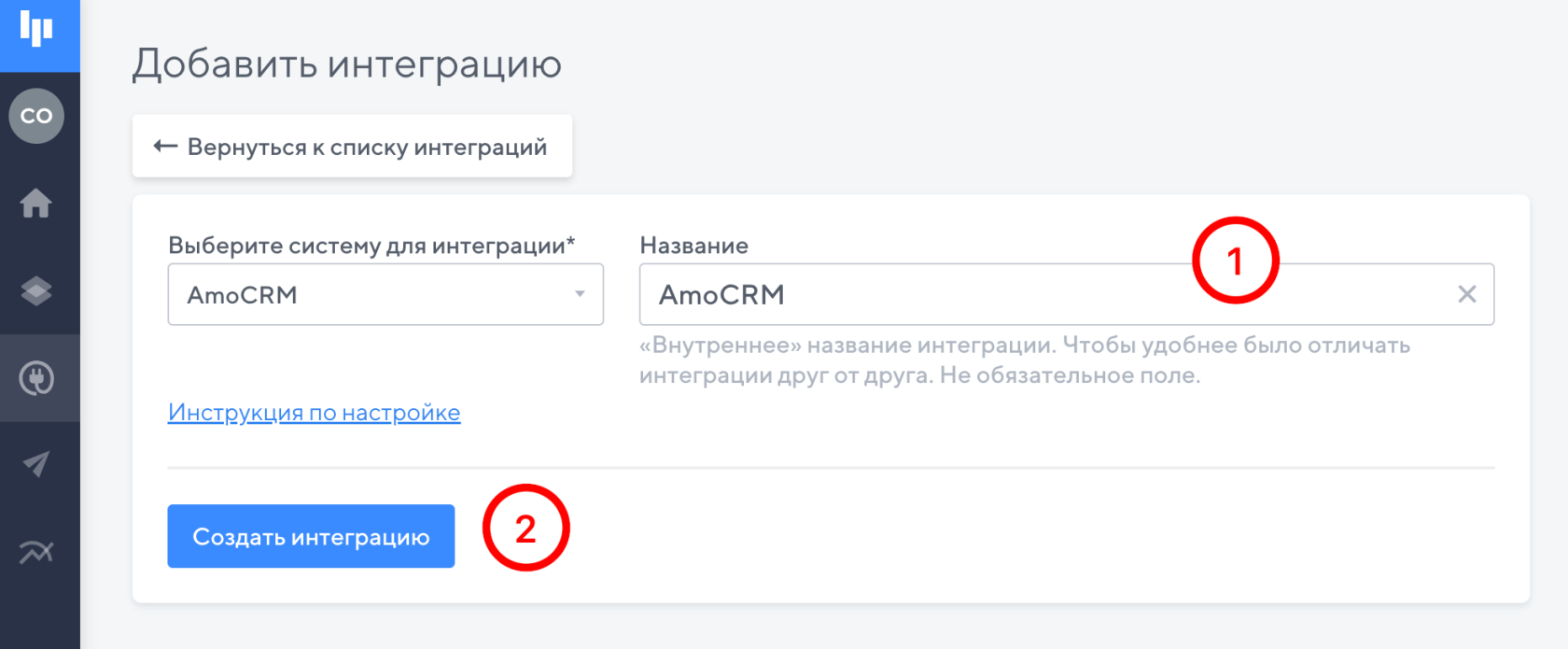1568x649 pixels.
Task: Open the "Инструкция по настройке" link
Action: pos(314,413)
